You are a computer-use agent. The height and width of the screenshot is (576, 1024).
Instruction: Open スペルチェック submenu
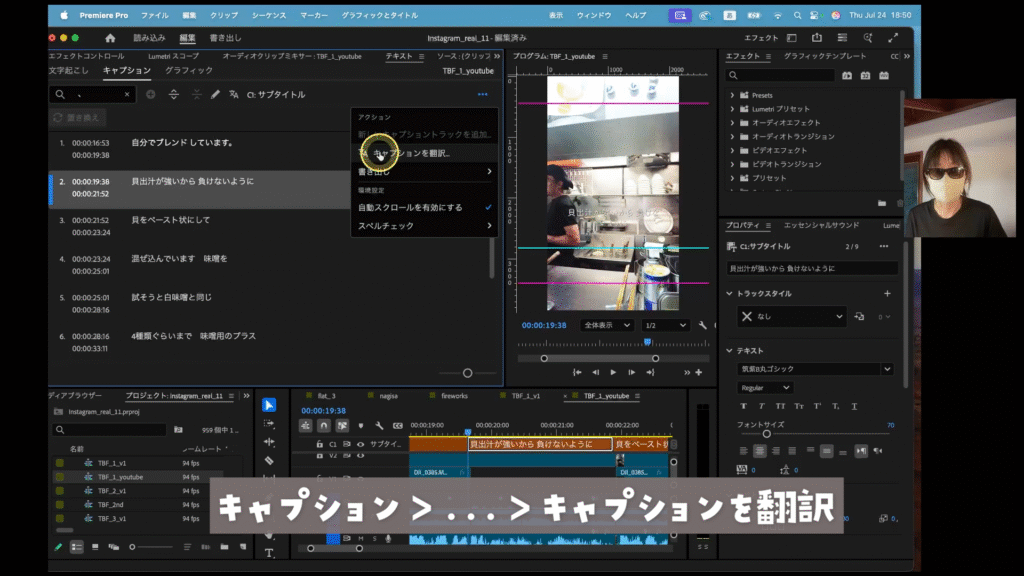click(x=424, y=226)
